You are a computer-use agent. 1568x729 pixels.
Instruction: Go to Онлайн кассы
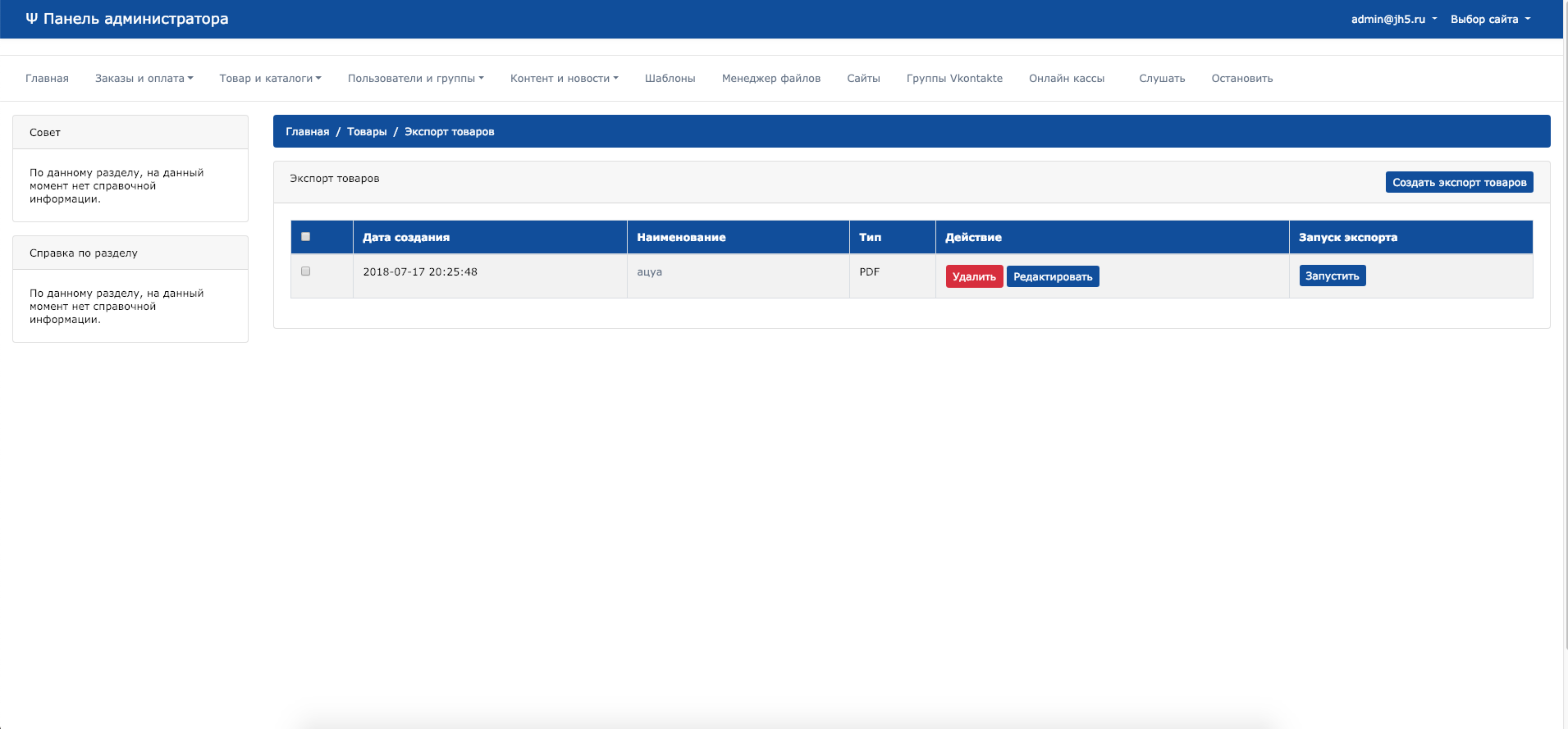coord(1067,79)
